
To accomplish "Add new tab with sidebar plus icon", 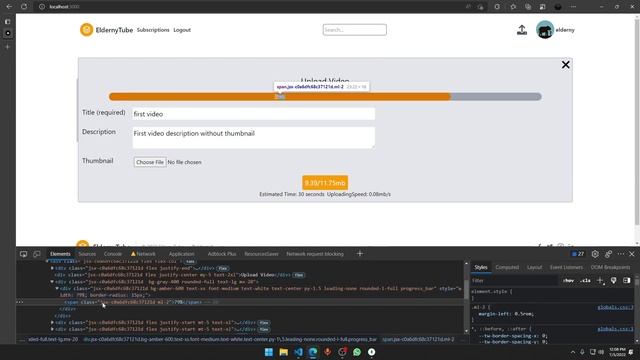I will coord(8,47).
